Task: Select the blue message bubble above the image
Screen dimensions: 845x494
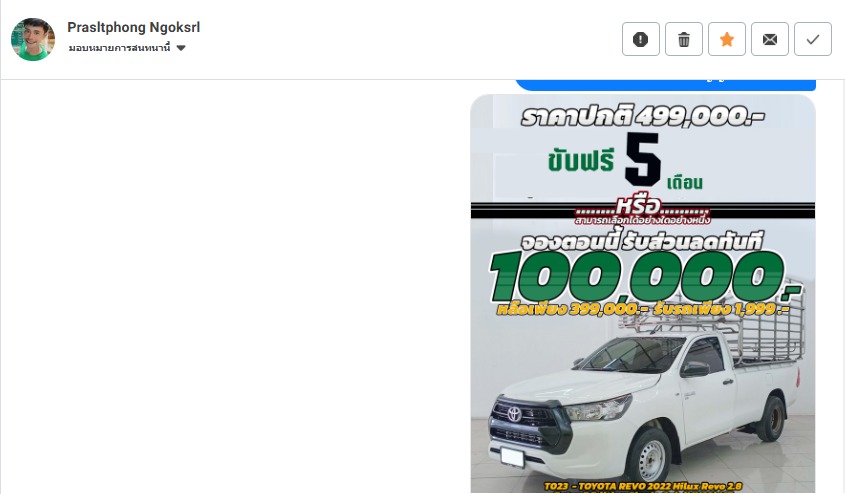Action: pyautogui.click(x=666, y=85)
